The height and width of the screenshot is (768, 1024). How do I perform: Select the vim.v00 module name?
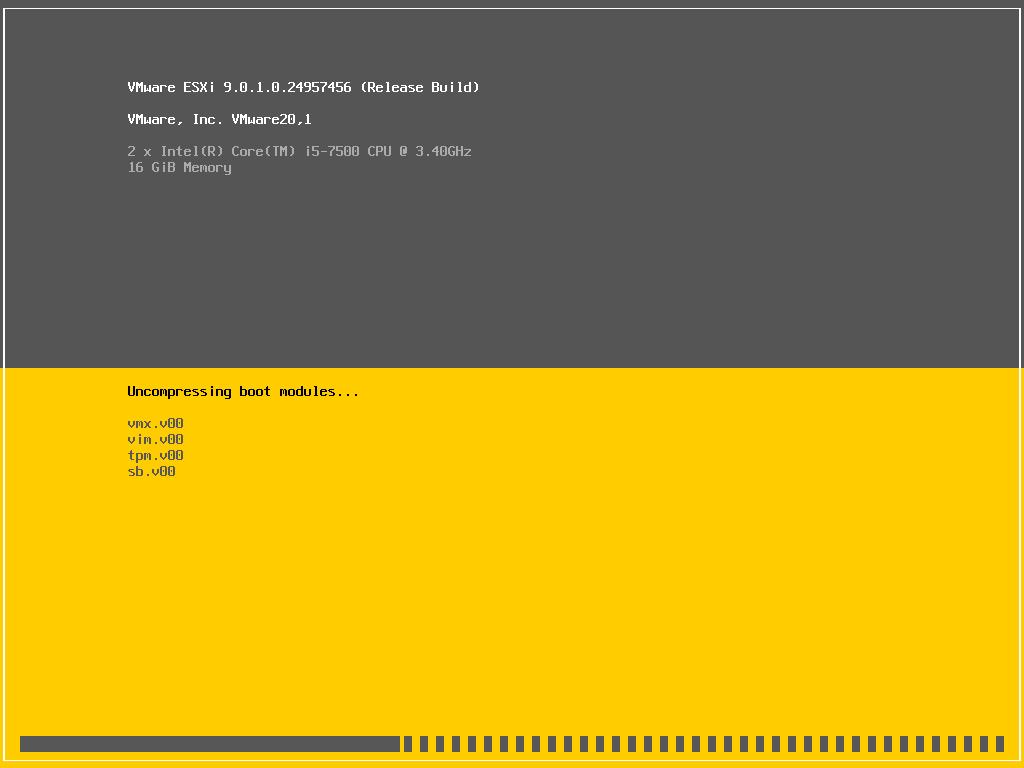pyautogui.click(x=154, y=439)
